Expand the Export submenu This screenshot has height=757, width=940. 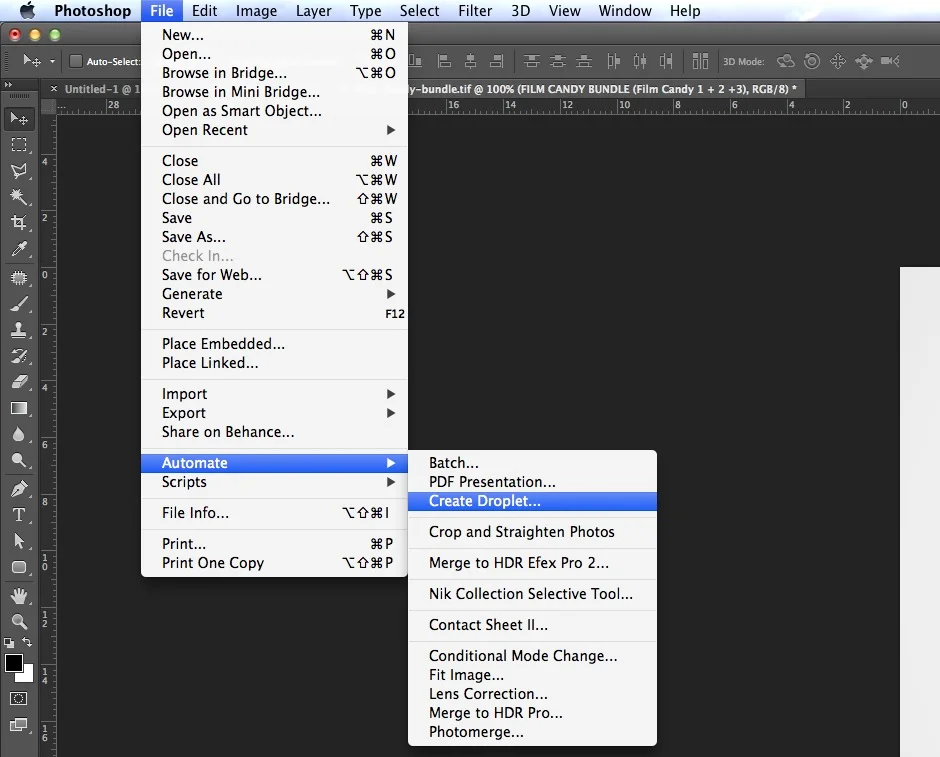click(x=274, y=413)
